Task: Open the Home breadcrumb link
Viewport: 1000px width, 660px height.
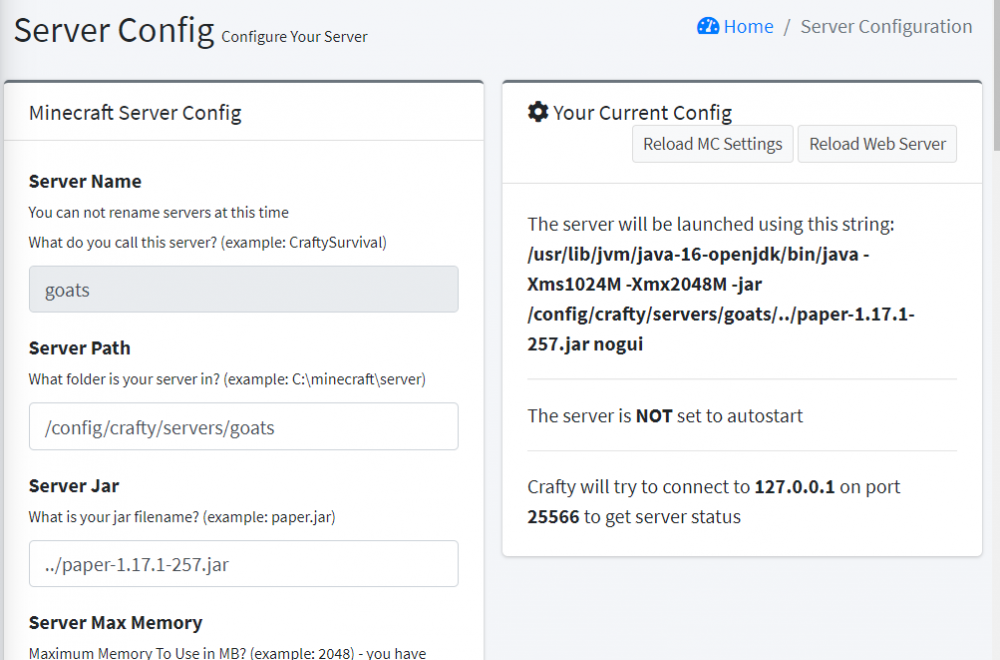Action: click(748, 26)
